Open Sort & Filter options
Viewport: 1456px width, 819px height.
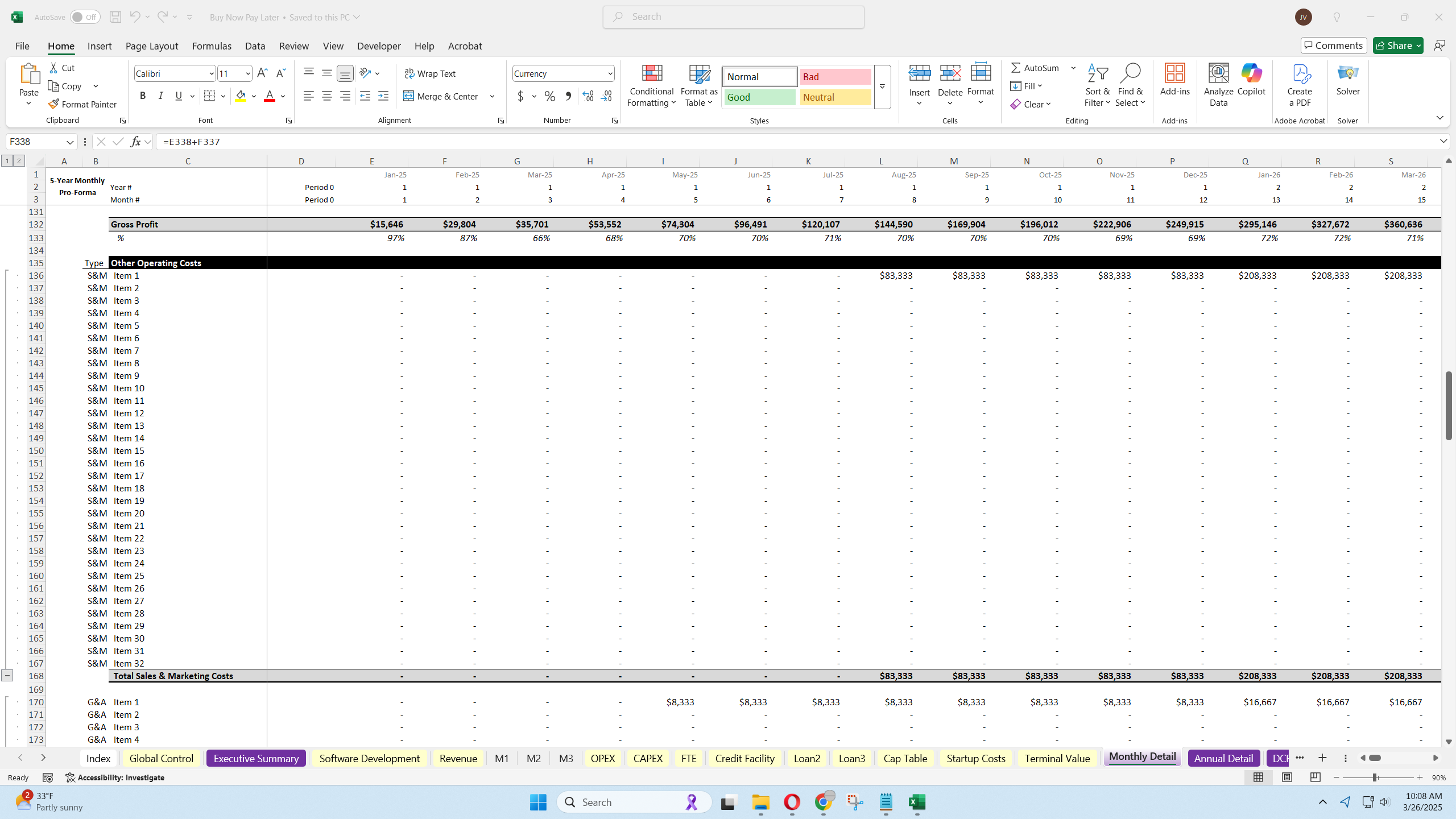[x=1097, y=85]
